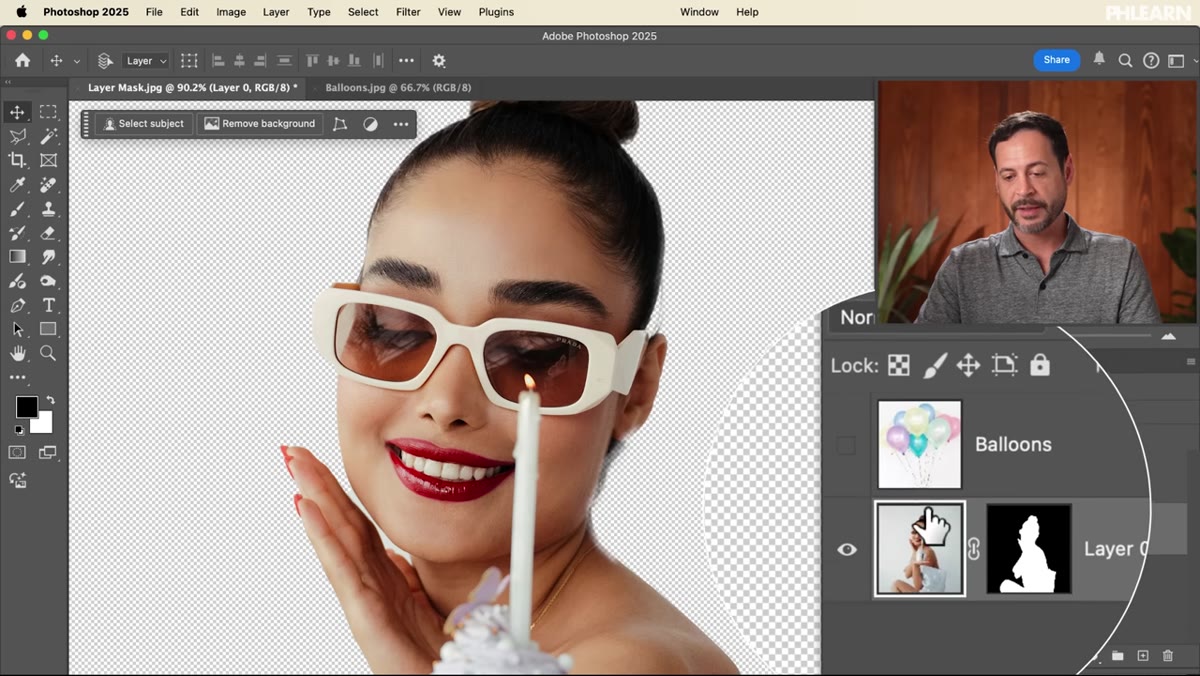Select the Path Selection arrow tool

pos(17,329)
